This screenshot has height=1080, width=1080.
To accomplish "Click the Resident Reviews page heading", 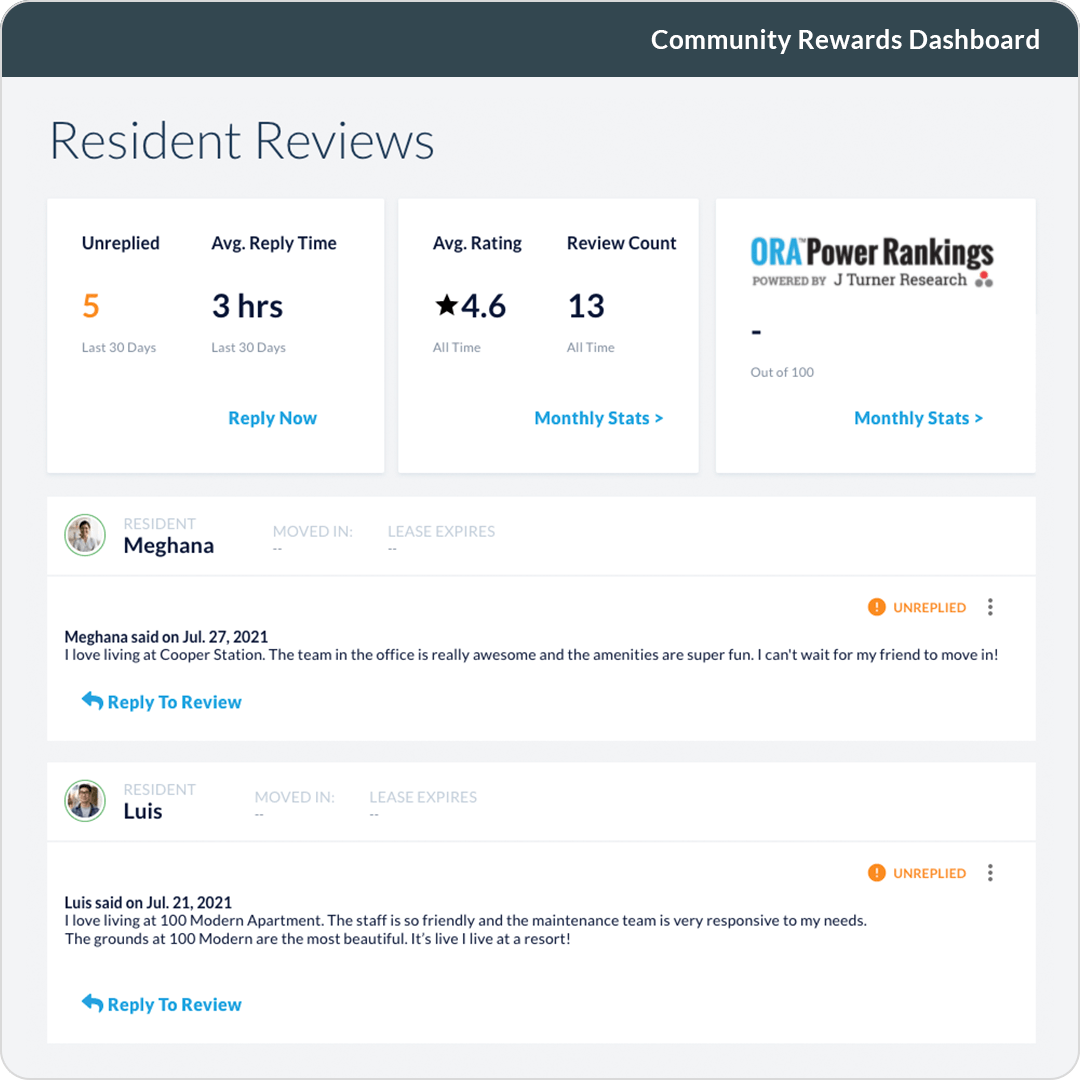I will (241, 140).
